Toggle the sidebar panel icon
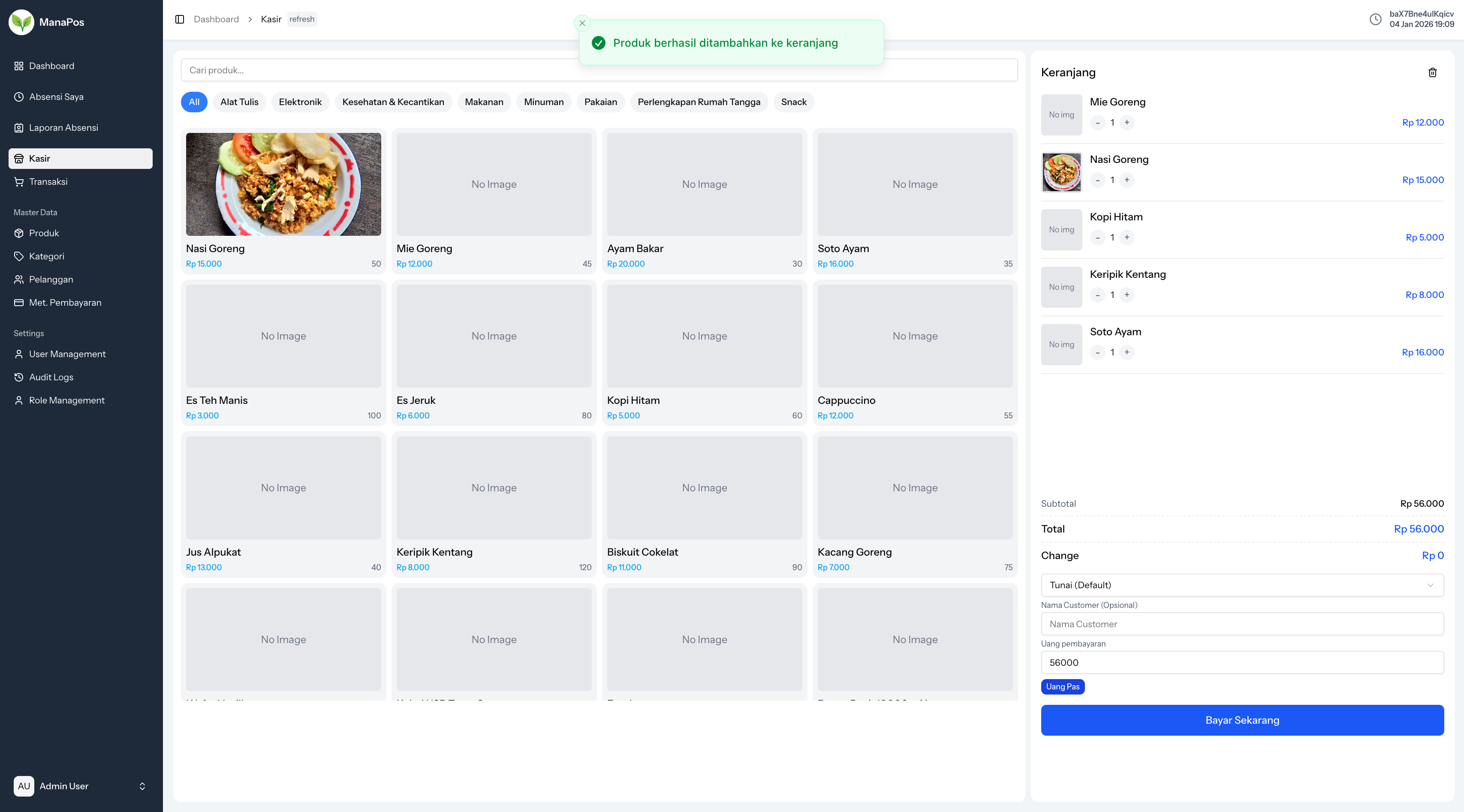Viewport: 1464px width, 812px height. click(x=180, y=19)
